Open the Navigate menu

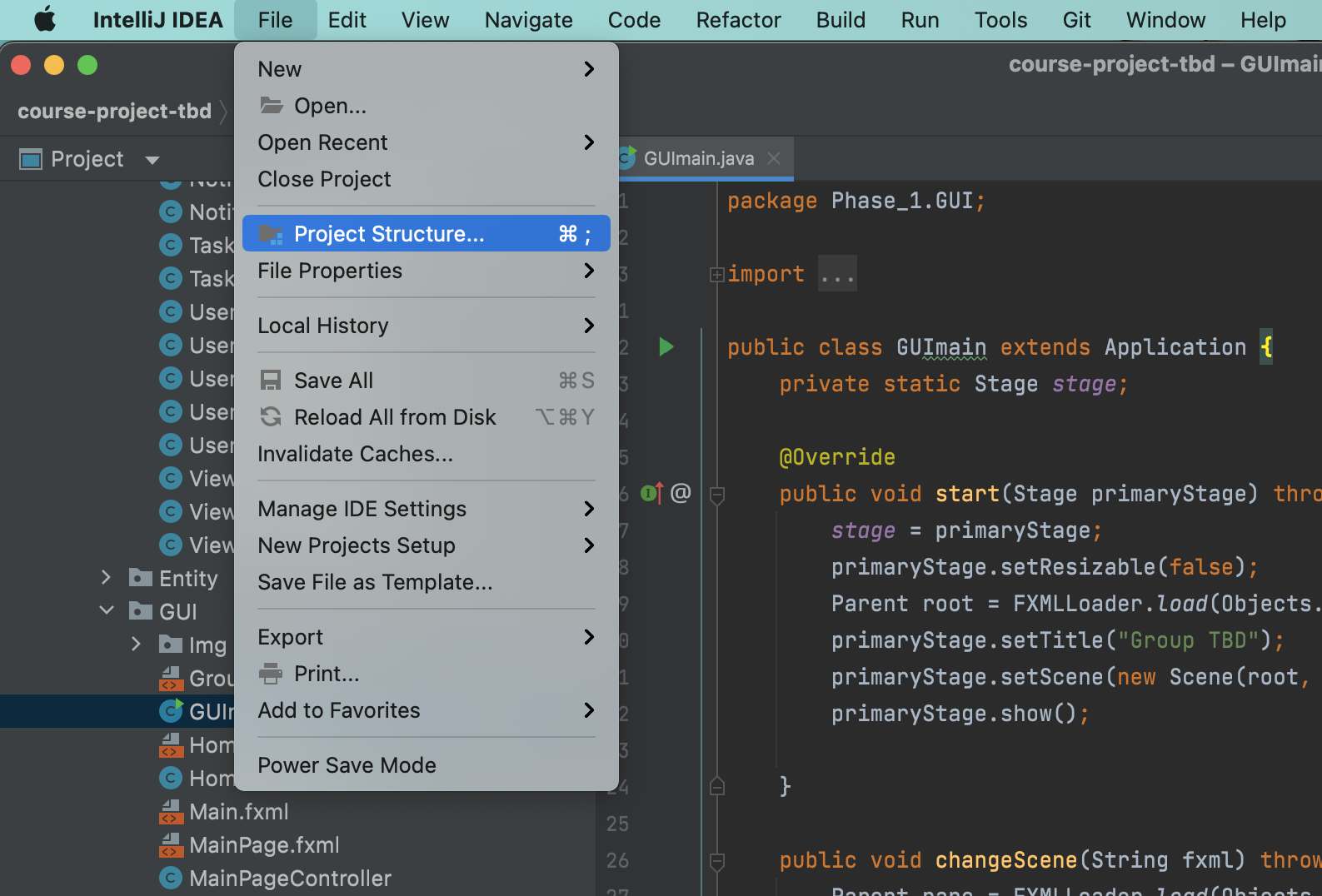529,20
